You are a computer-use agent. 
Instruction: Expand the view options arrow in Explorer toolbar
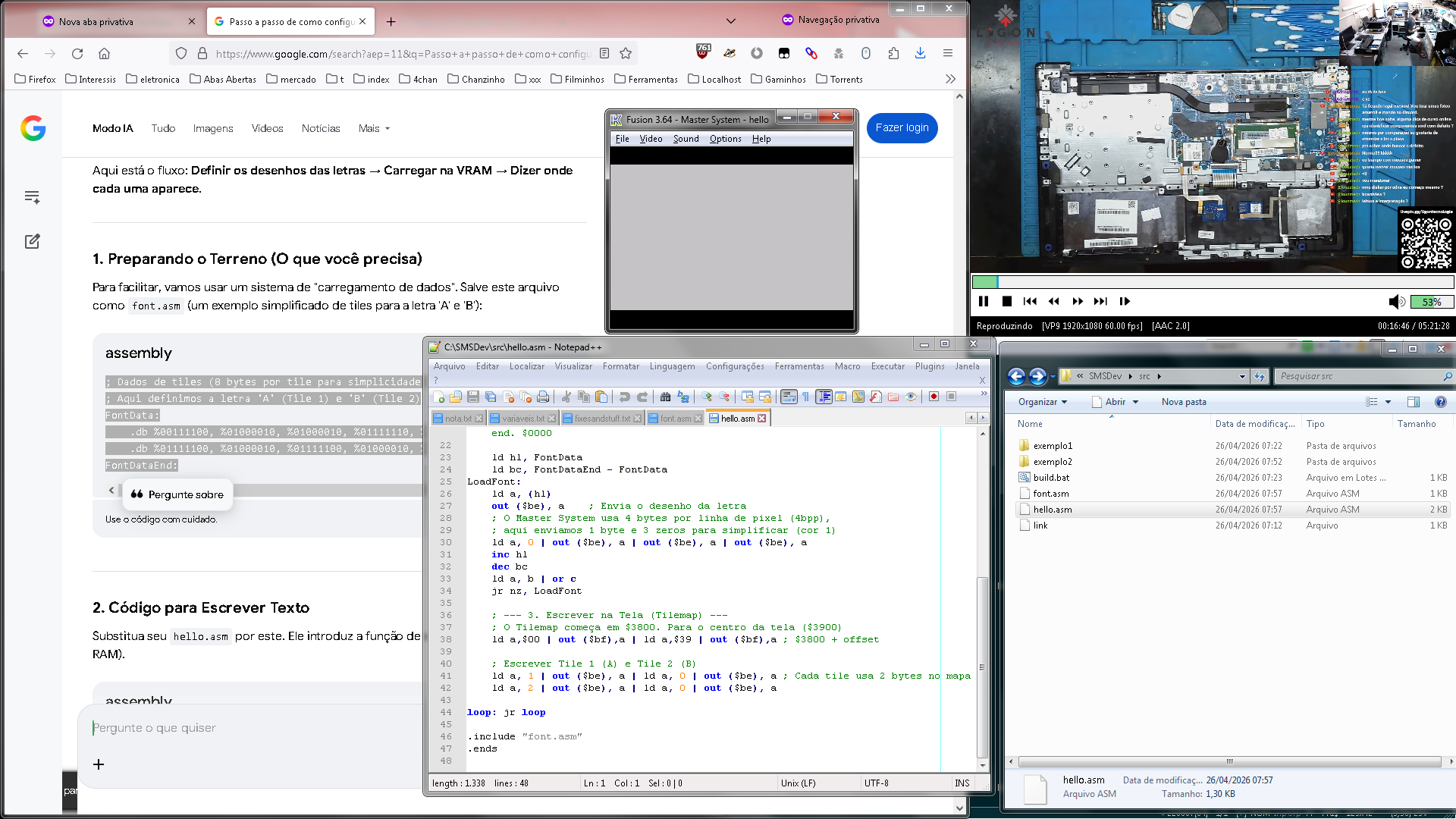[x=1389, y=402]
